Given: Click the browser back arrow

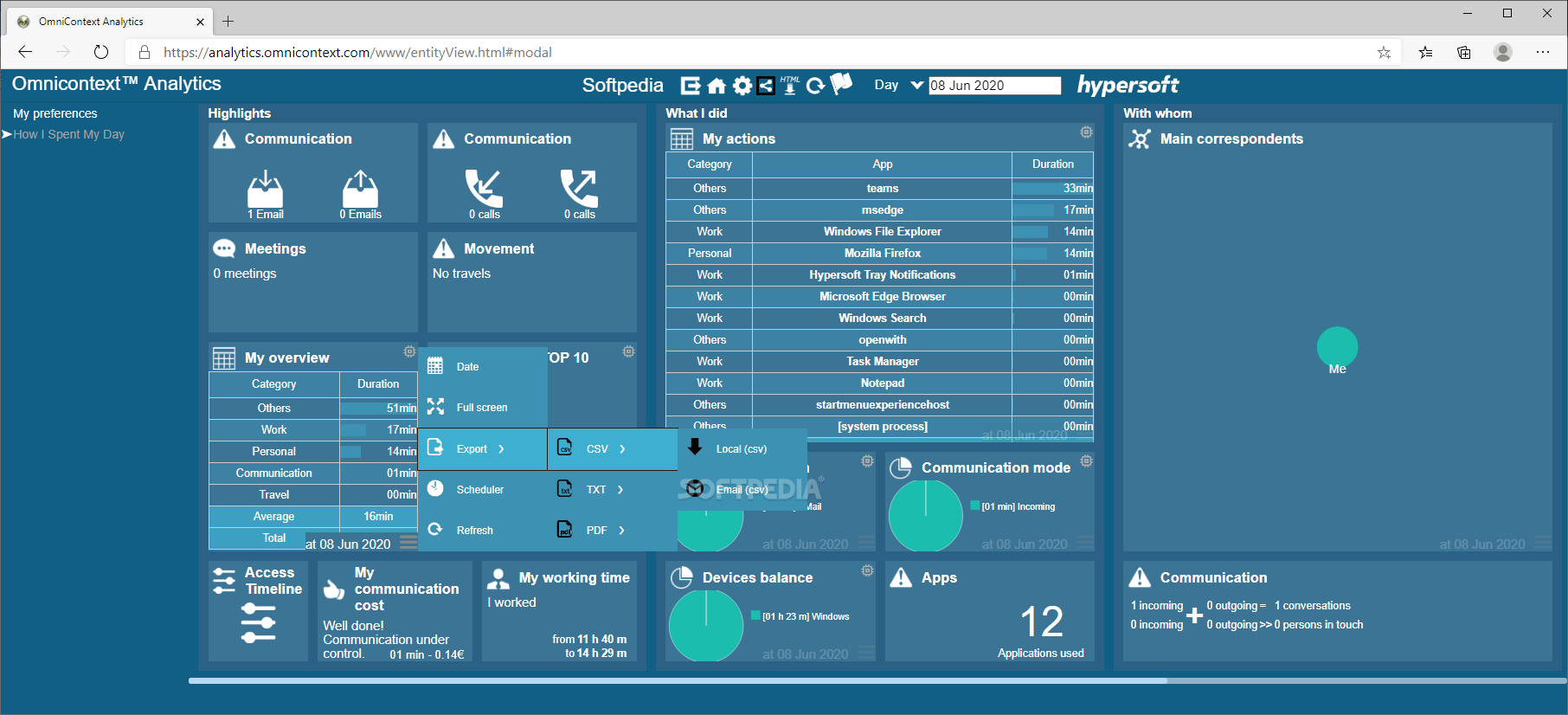Looking at the screenshot, I should [25, 52].
